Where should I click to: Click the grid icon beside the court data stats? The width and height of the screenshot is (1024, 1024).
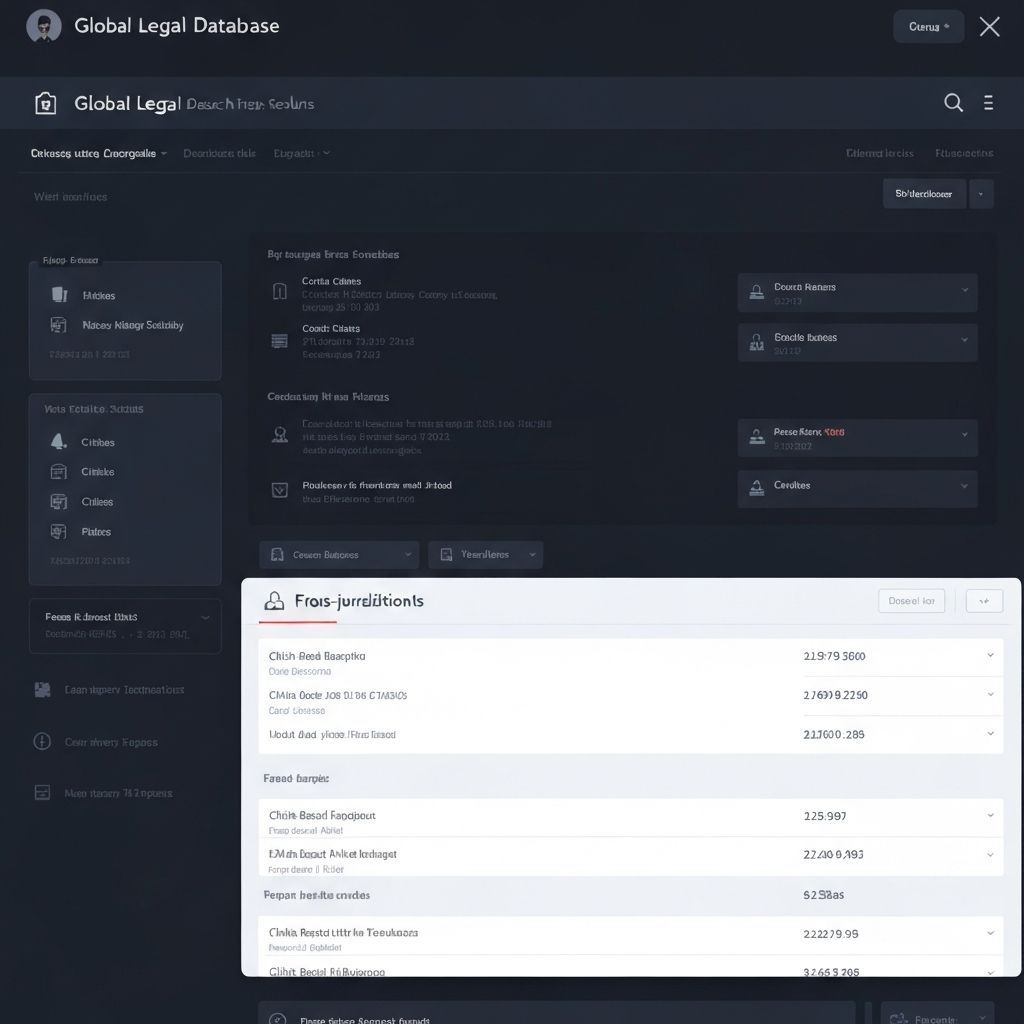tap(278, 340)
